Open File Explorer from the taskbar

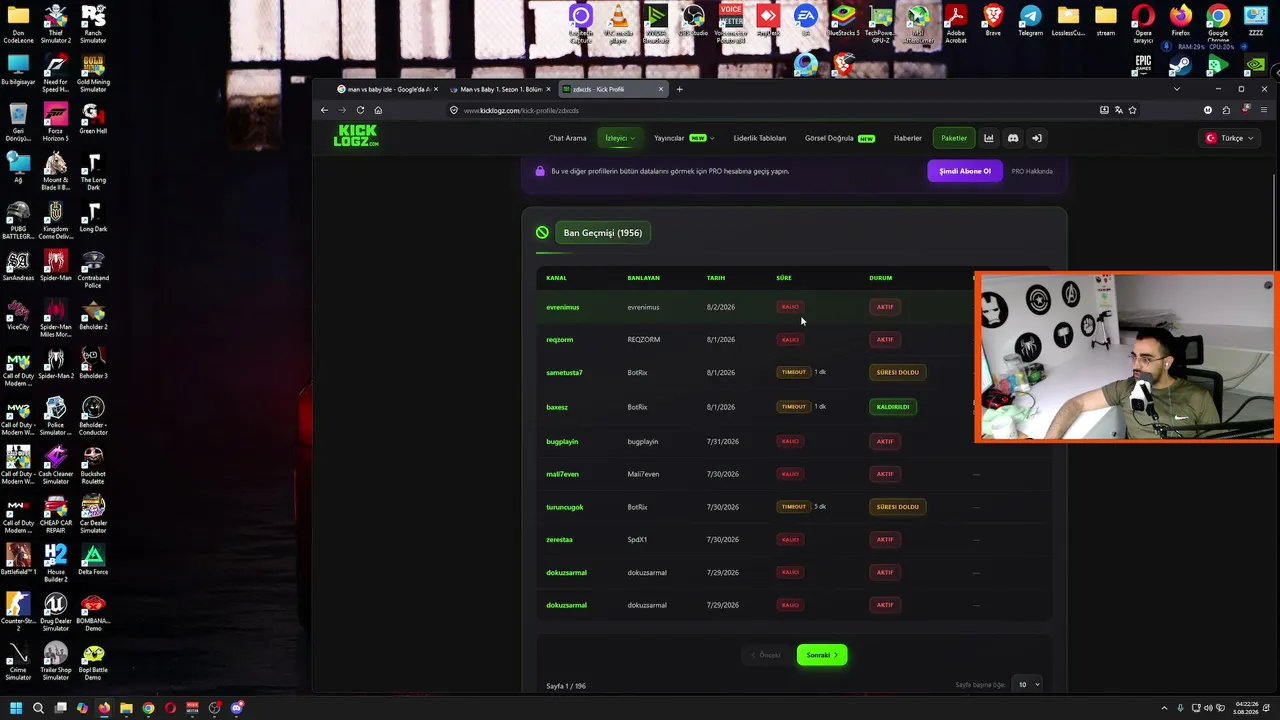coord(126,708)
